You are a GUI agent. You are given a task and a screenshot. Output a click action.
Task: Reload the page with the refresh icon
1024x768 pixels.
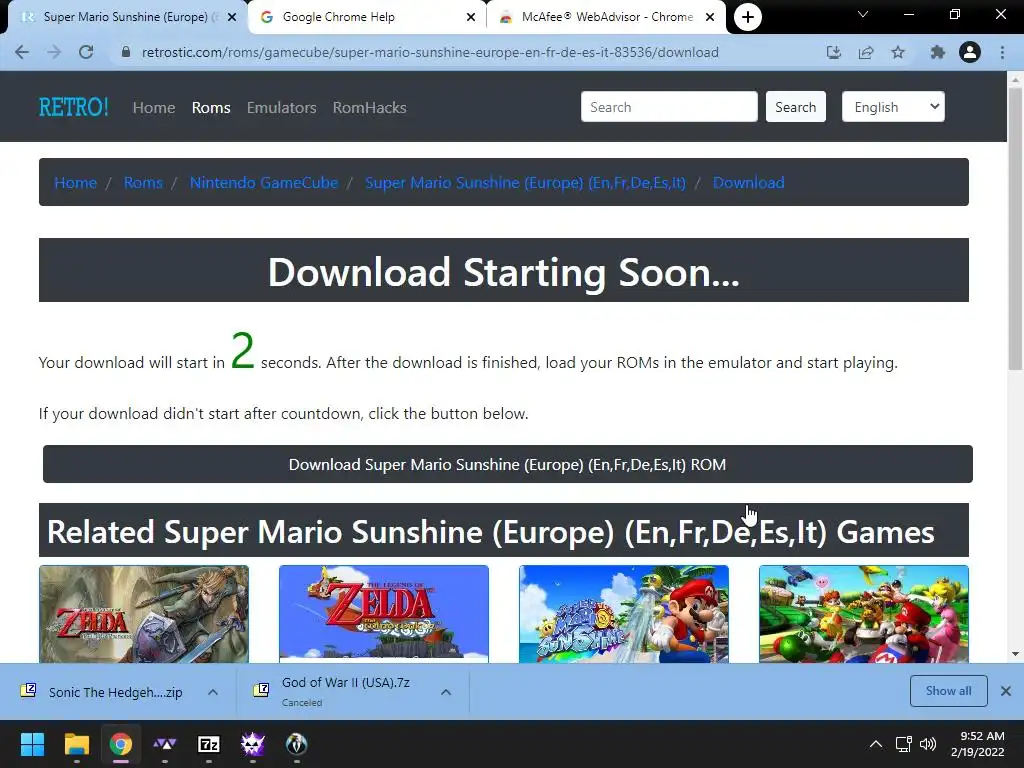click(86, 52)
